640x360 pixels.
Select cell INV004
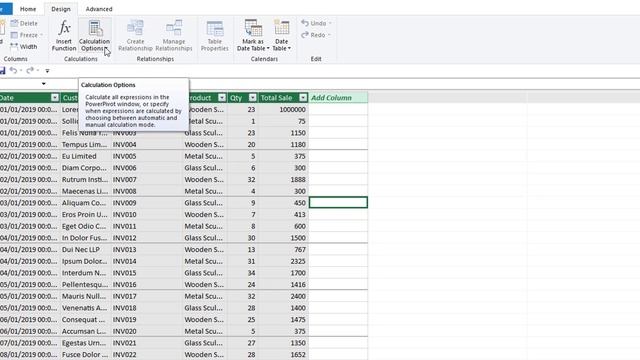tap(147, 144)
